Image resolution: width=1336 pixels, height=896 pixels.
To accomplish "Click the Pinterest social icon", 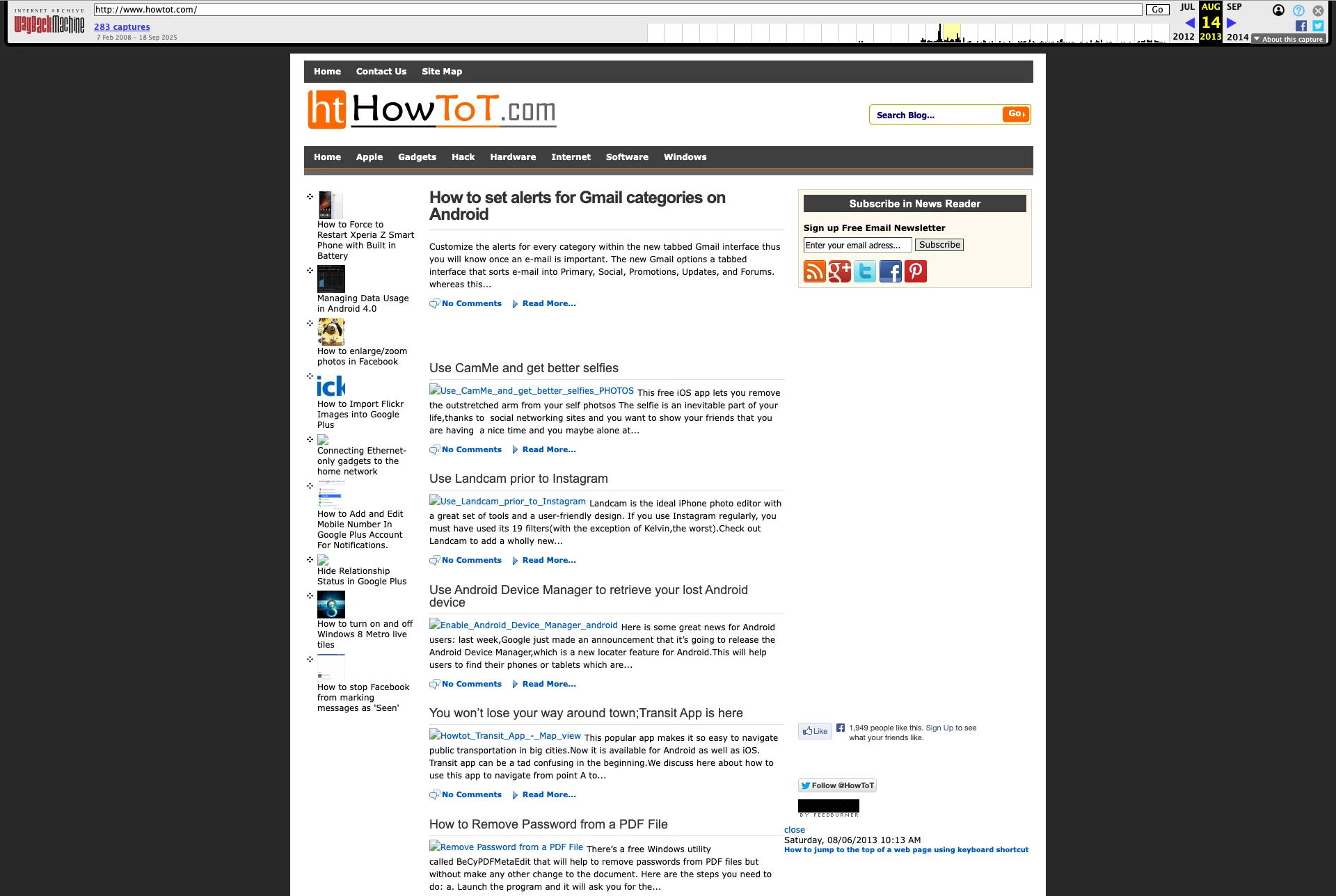I will 916,271.
